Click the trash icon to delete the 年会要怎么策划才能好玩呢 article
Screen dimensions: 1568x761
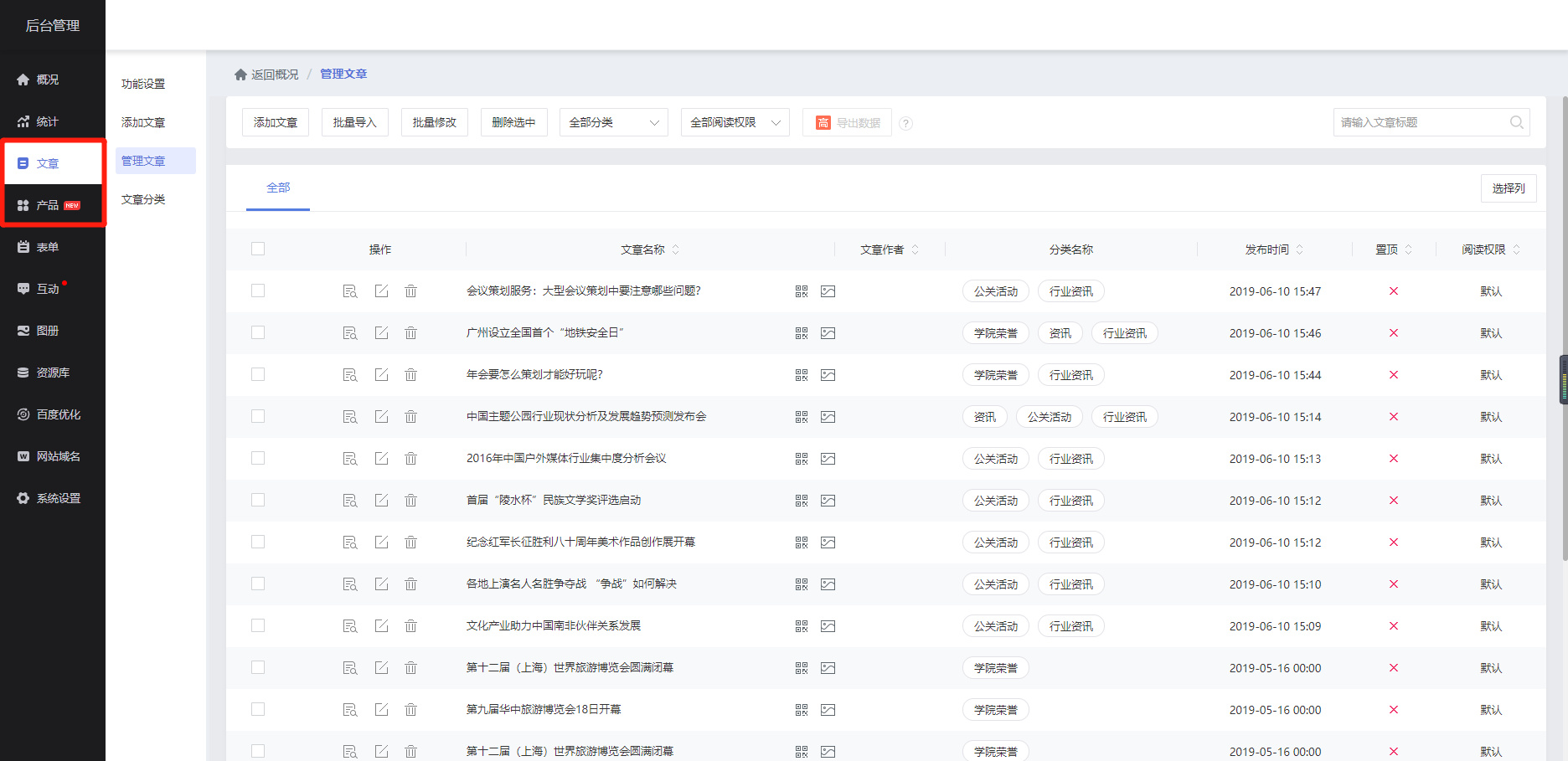(410, 374)
